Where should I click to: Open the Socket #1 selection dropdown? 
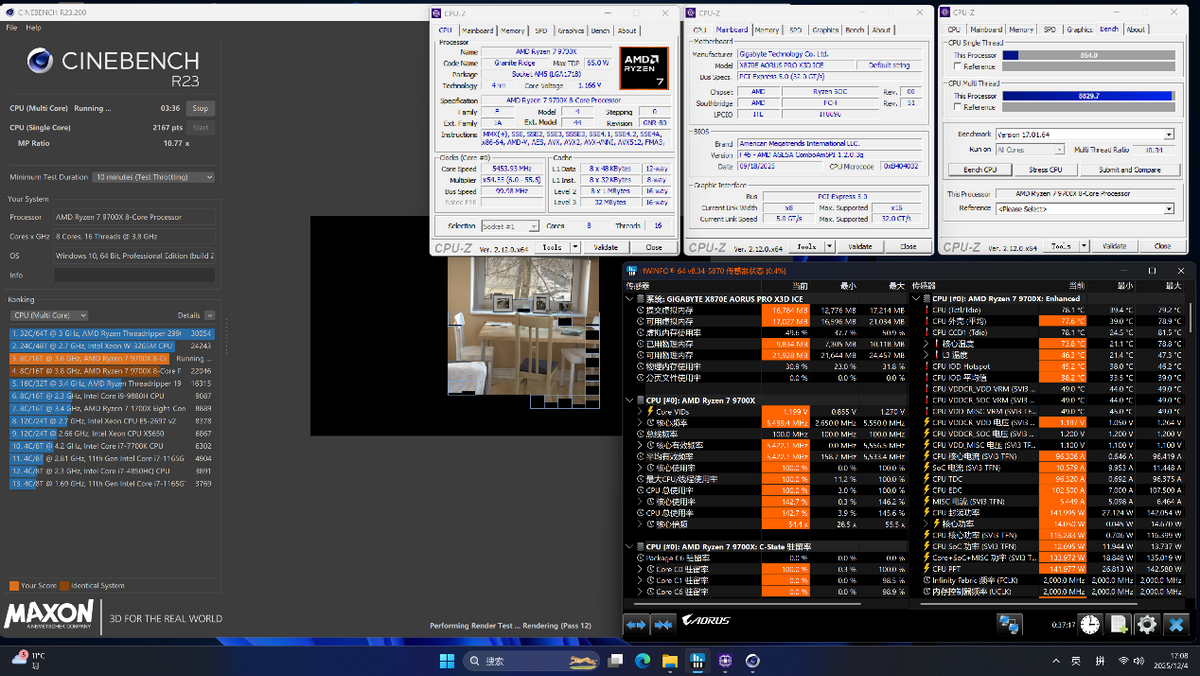(508, 227)
